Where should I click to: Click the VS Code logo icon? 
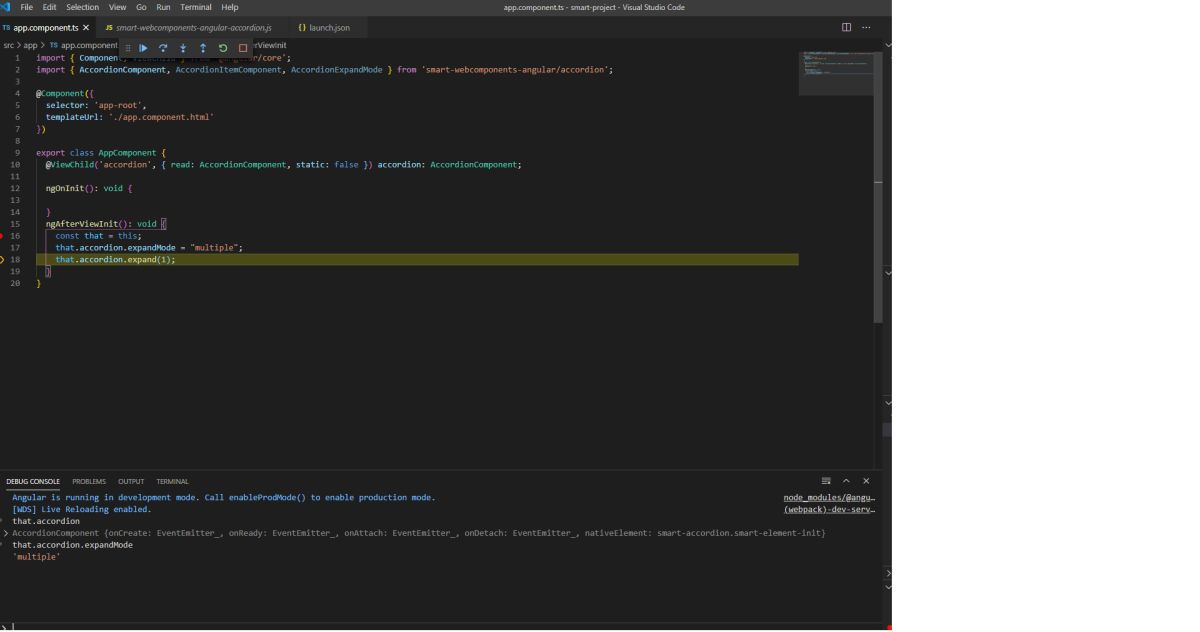pyautogui.click(x=7, y=7)
